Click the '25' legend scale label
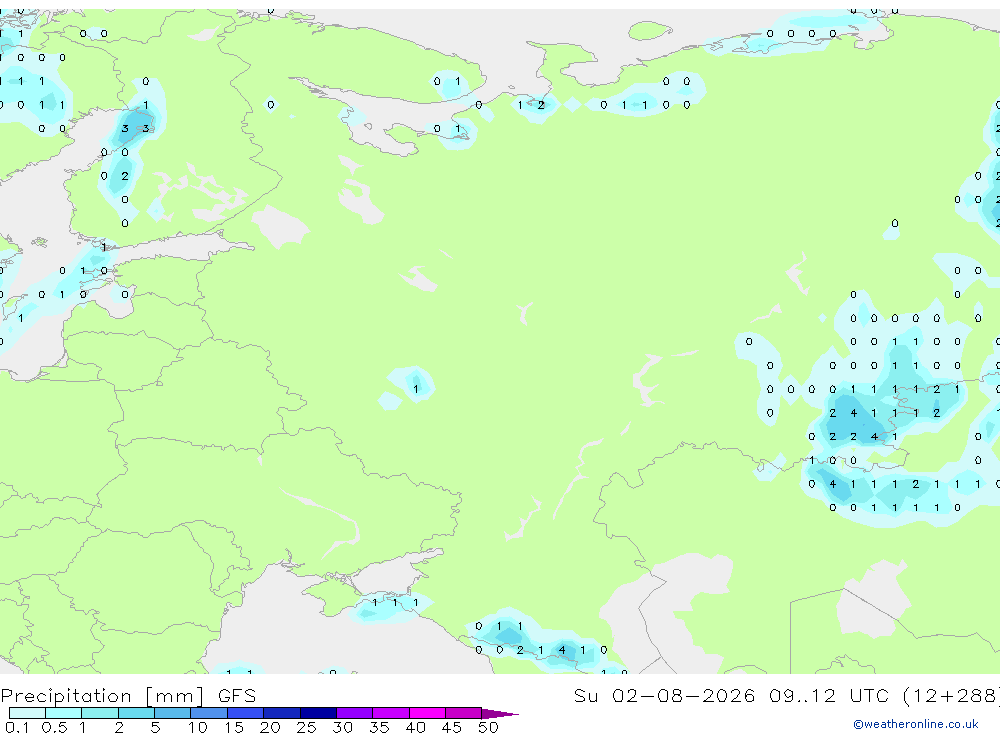1000x733 pixels. [307, 727]
